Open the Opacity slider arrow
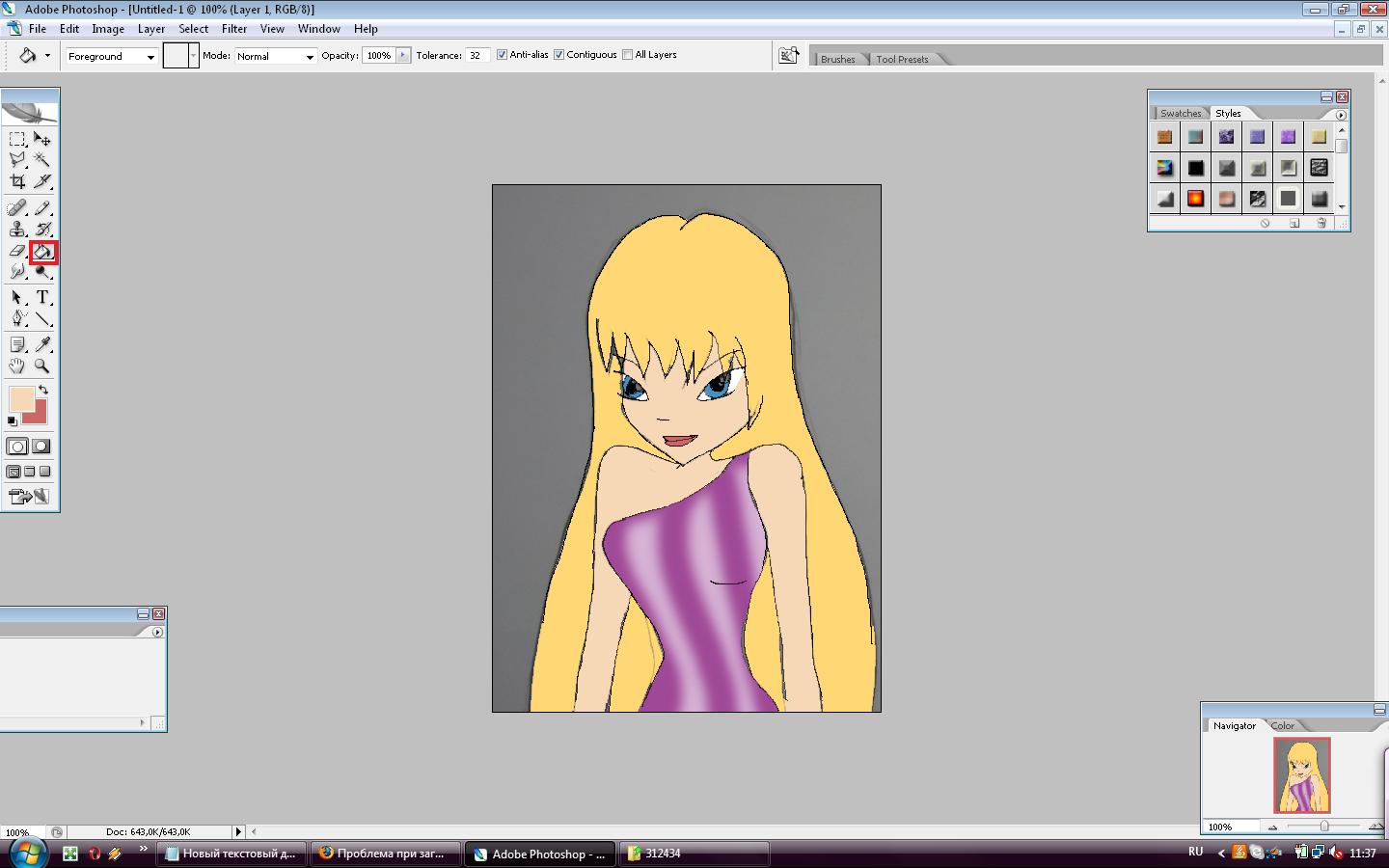This screenshot has height=868, width=1389. (403, 55)
